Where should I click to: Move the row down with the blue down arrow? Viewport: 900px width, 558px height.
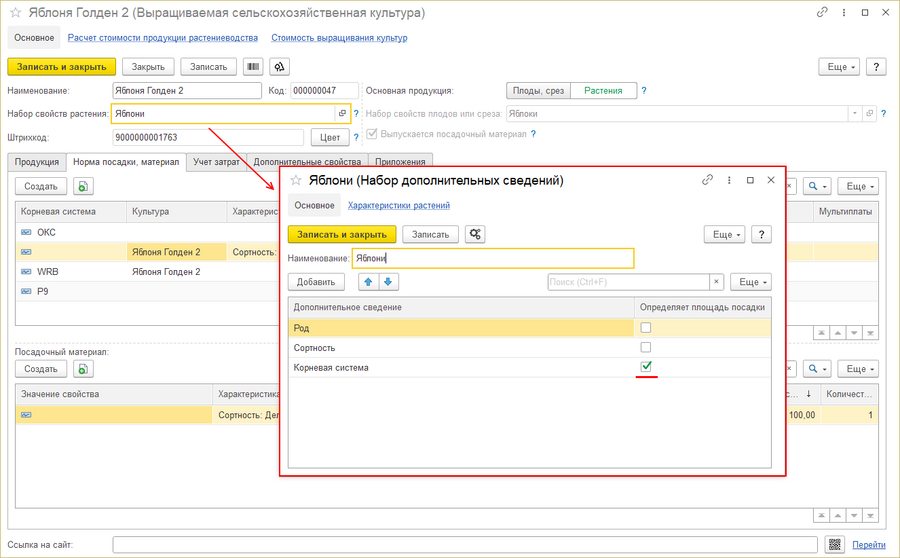pyautogui.click(x=389, y=282)
